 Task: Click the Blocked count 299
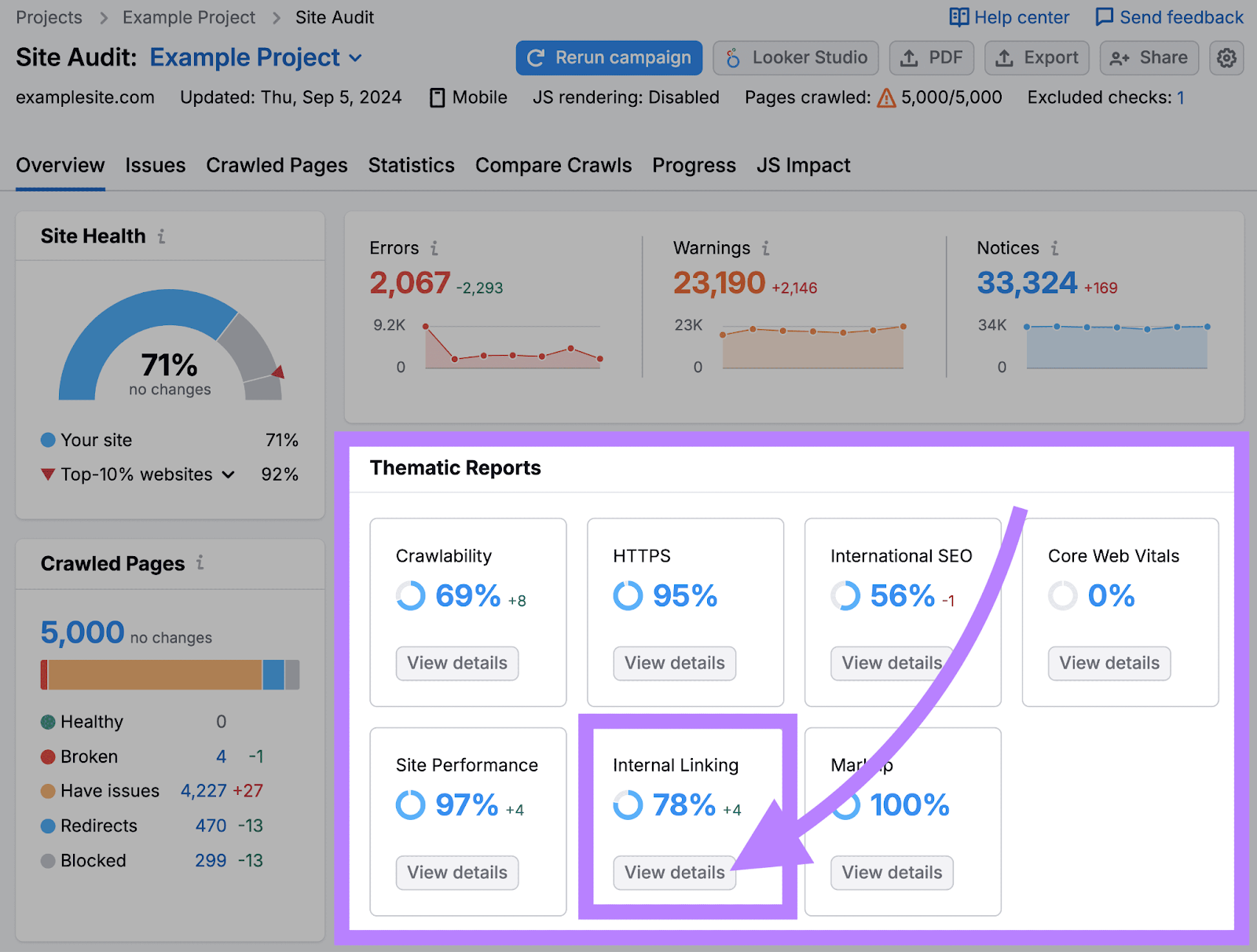point(211,860)
